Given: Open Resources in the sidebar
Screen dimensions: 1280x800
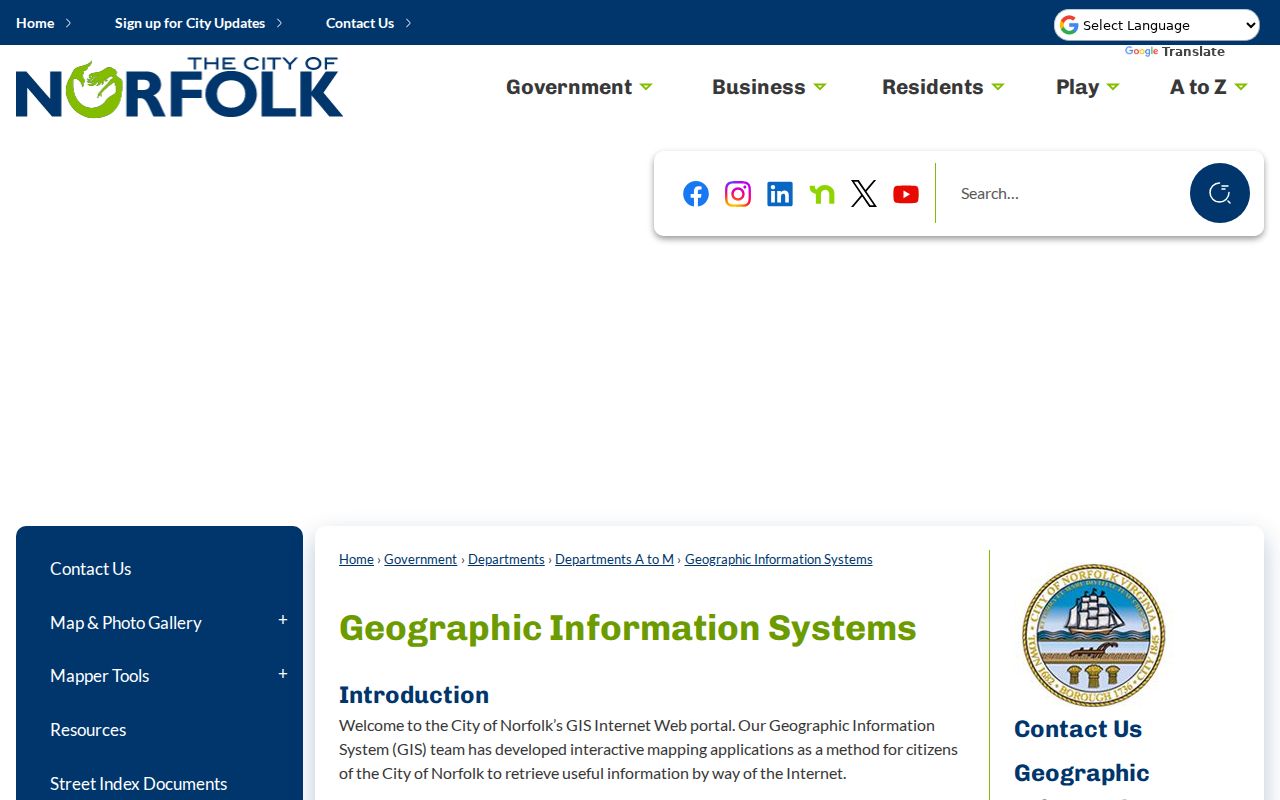Looking at the screenshot, I should point(88,730).
